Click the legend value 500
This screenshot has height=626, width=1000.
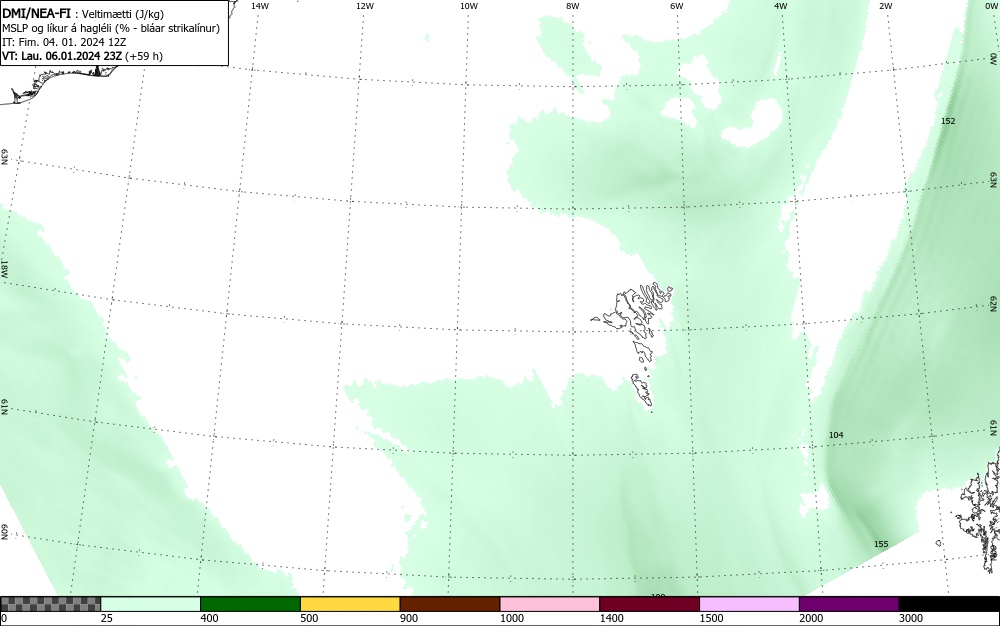click(309, 618)
